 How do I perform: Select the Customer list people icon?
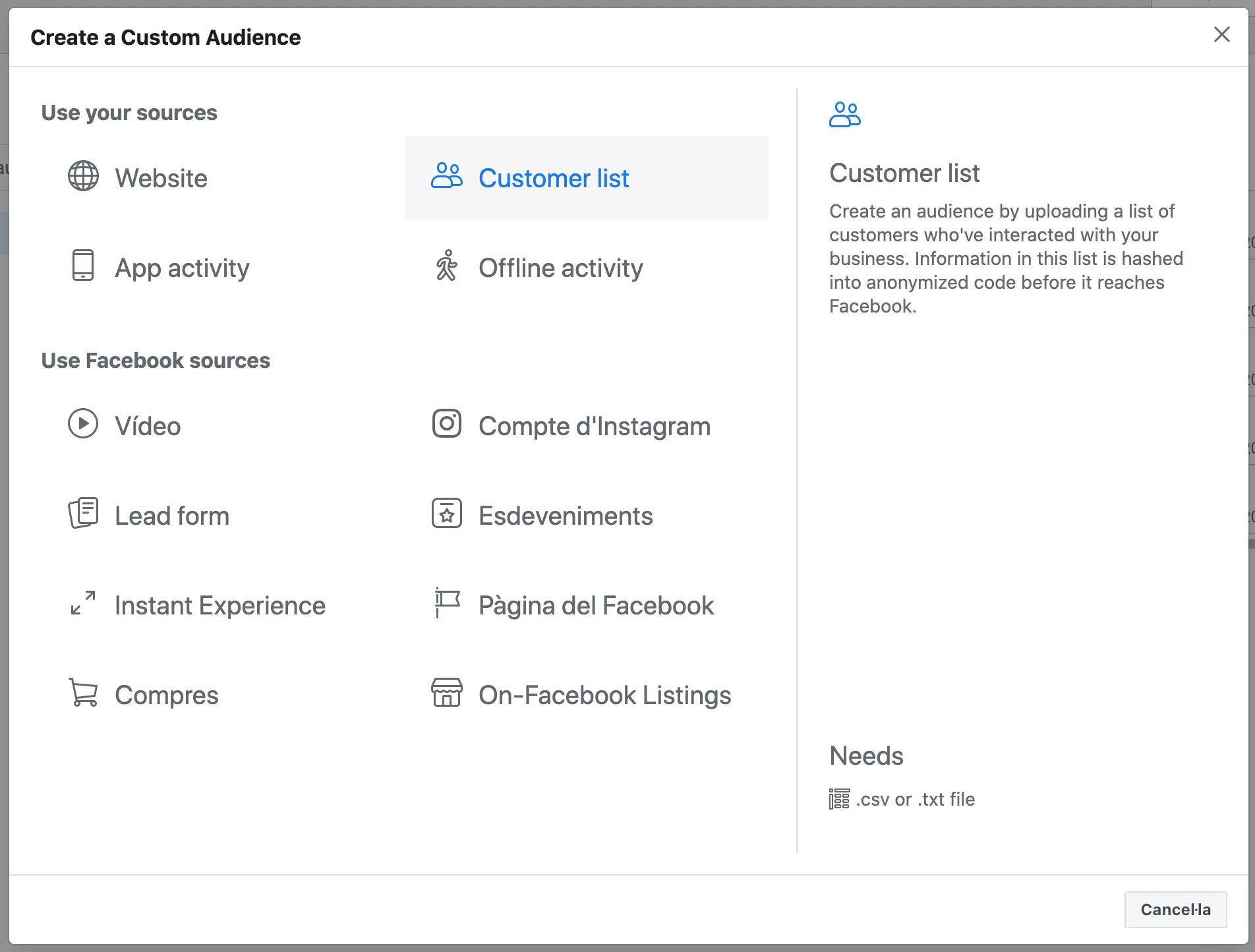point(447,176)
